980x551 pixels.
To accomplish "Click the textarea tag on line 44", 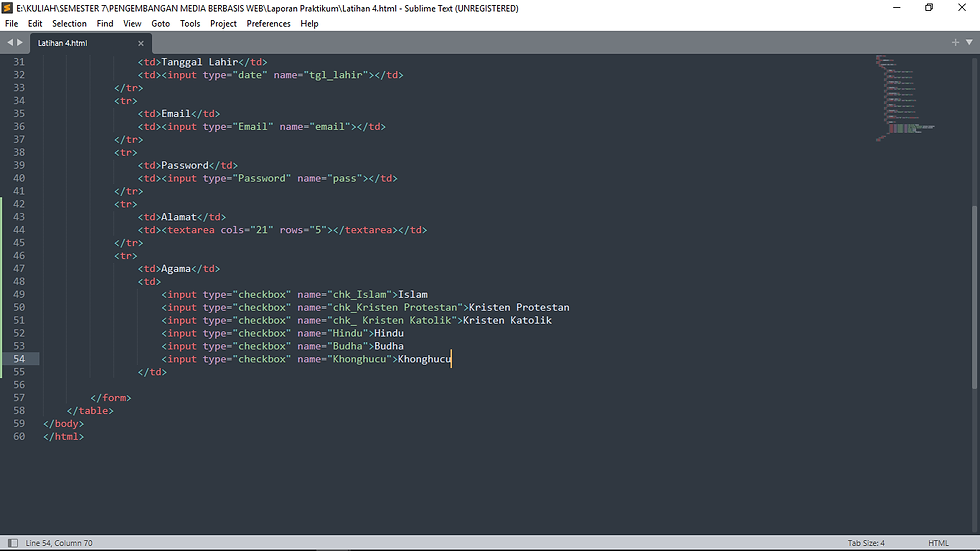I will coord(191,230).
